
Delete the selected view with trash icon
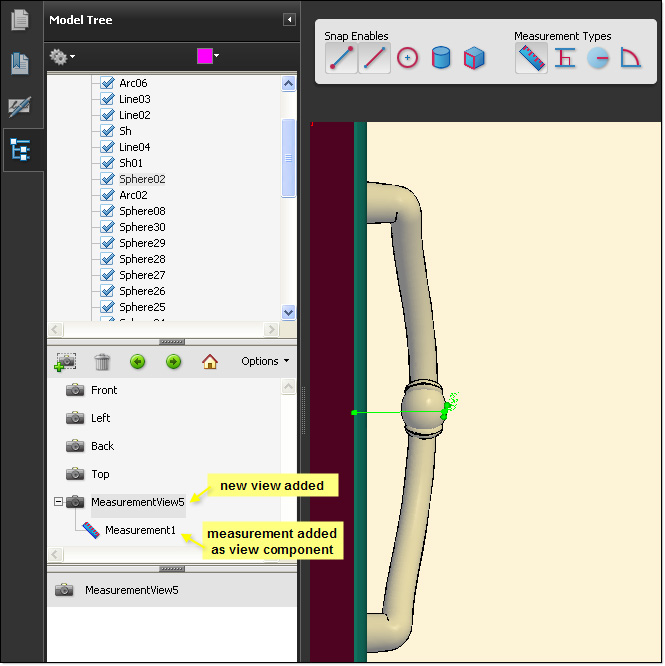point(102,362)
